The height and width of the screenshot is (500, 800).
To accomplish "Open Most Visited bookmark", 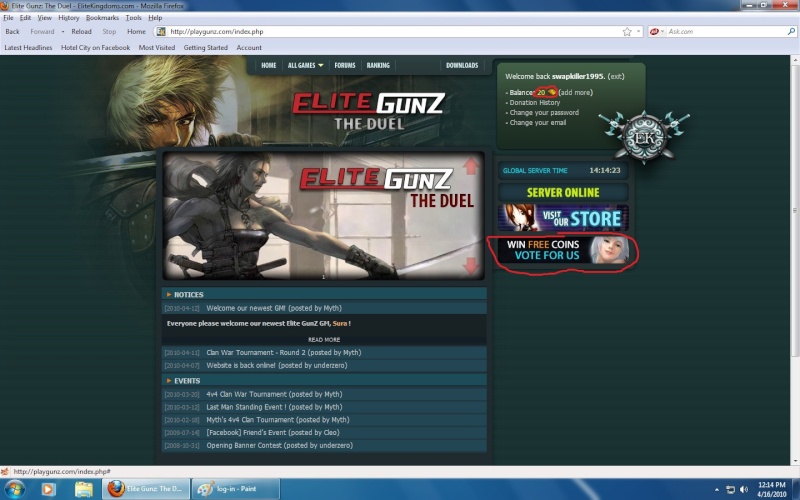I will [157, 47].
